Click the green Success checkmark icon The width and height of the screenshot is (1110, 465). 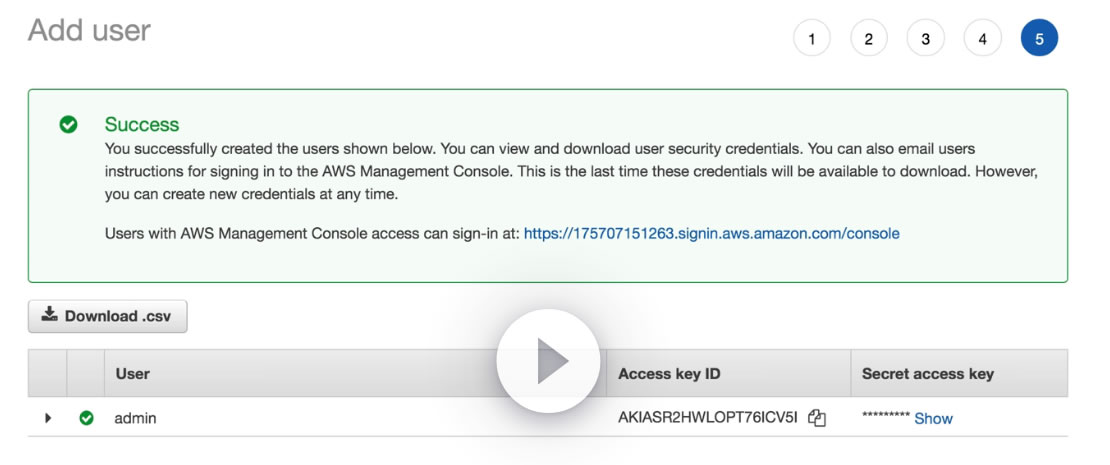click(x=68, y=125)
